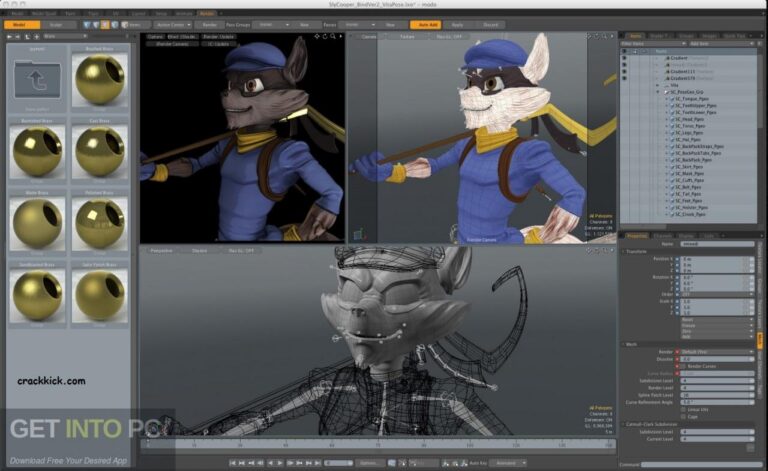Click move-view icon in render preview viewport
Image resolution: width=768 pixels, height=471 pixels.
316,36
